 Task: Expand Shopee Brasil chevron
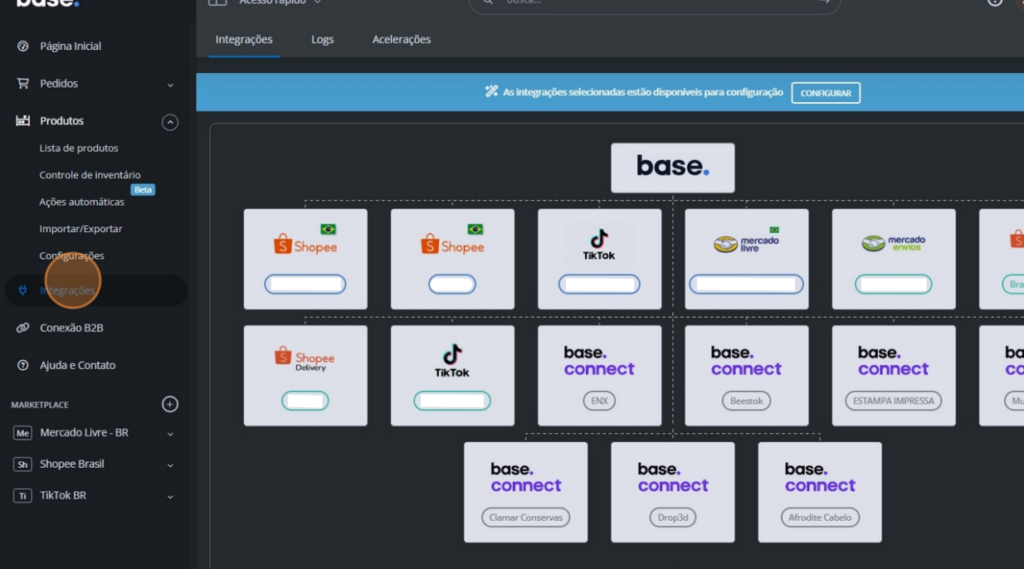pos(170,466)
